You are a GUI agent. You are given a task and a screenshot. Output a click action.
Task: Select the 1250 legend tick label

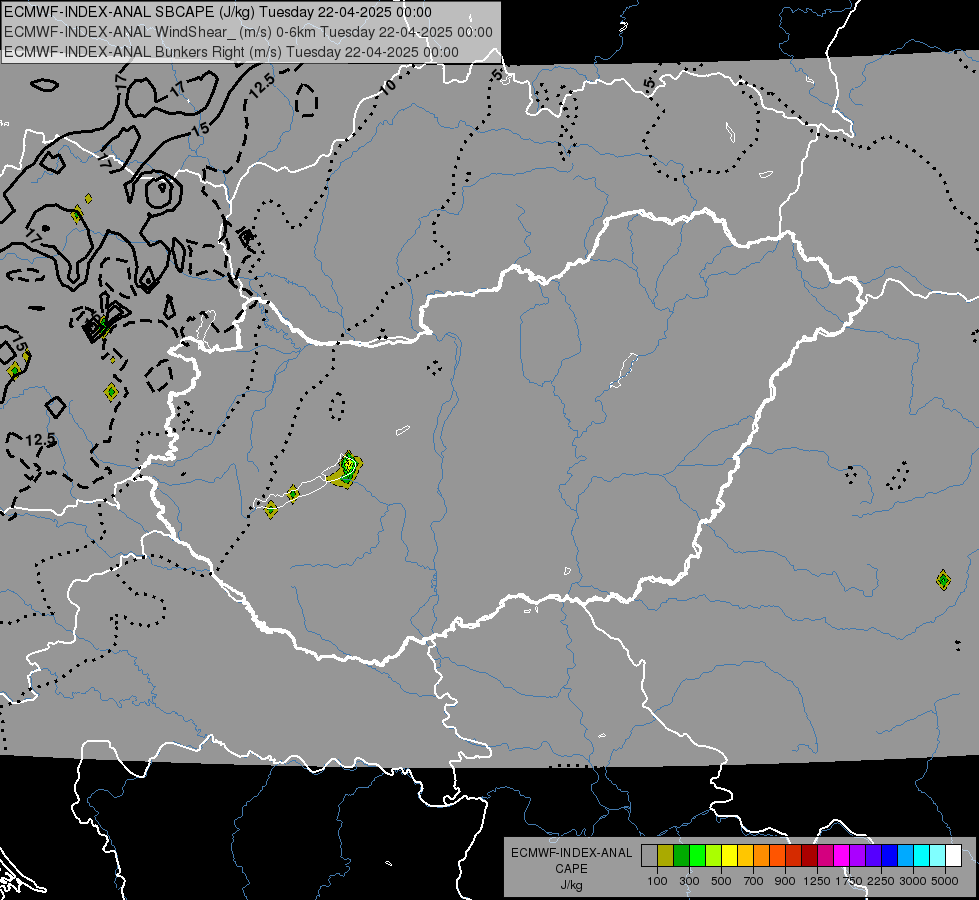coord(817,881)
